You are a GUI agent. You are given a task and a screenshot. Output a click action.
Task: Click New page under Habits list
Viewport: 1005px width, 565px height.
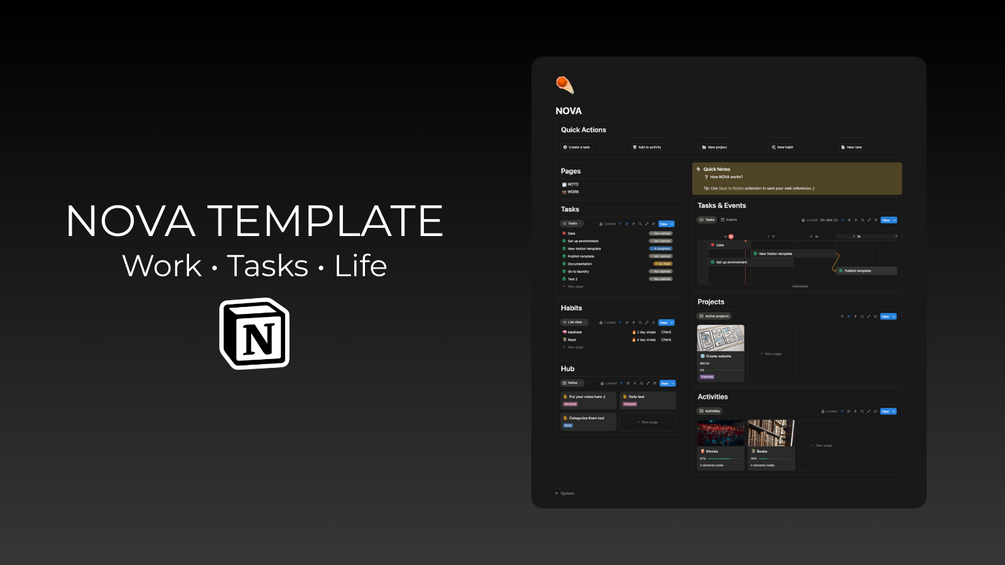573,347
